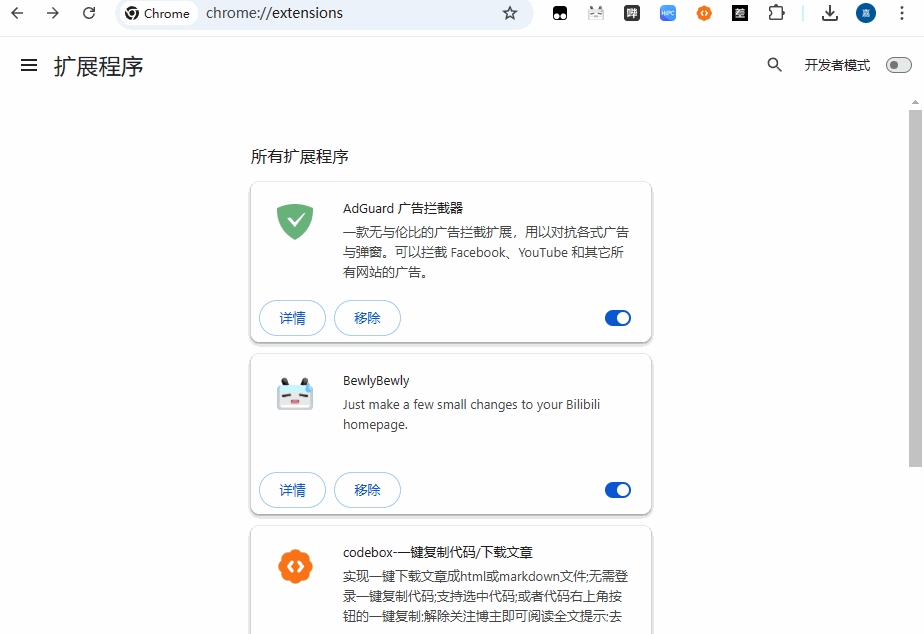The height and width of the screenshot is (634, 924).
Task: Open 详情 for AdGuard extension
Action: tap(292, 317)
